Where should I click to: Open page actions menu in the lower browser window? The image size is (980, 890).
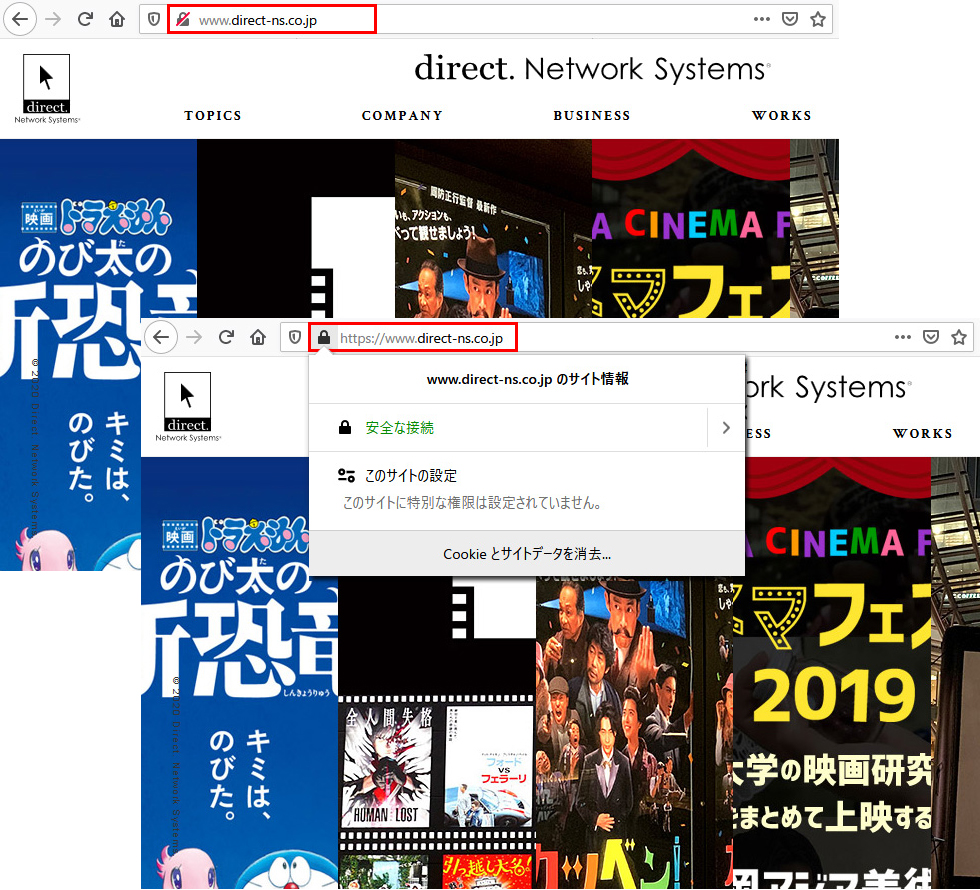tap(902, 338)
